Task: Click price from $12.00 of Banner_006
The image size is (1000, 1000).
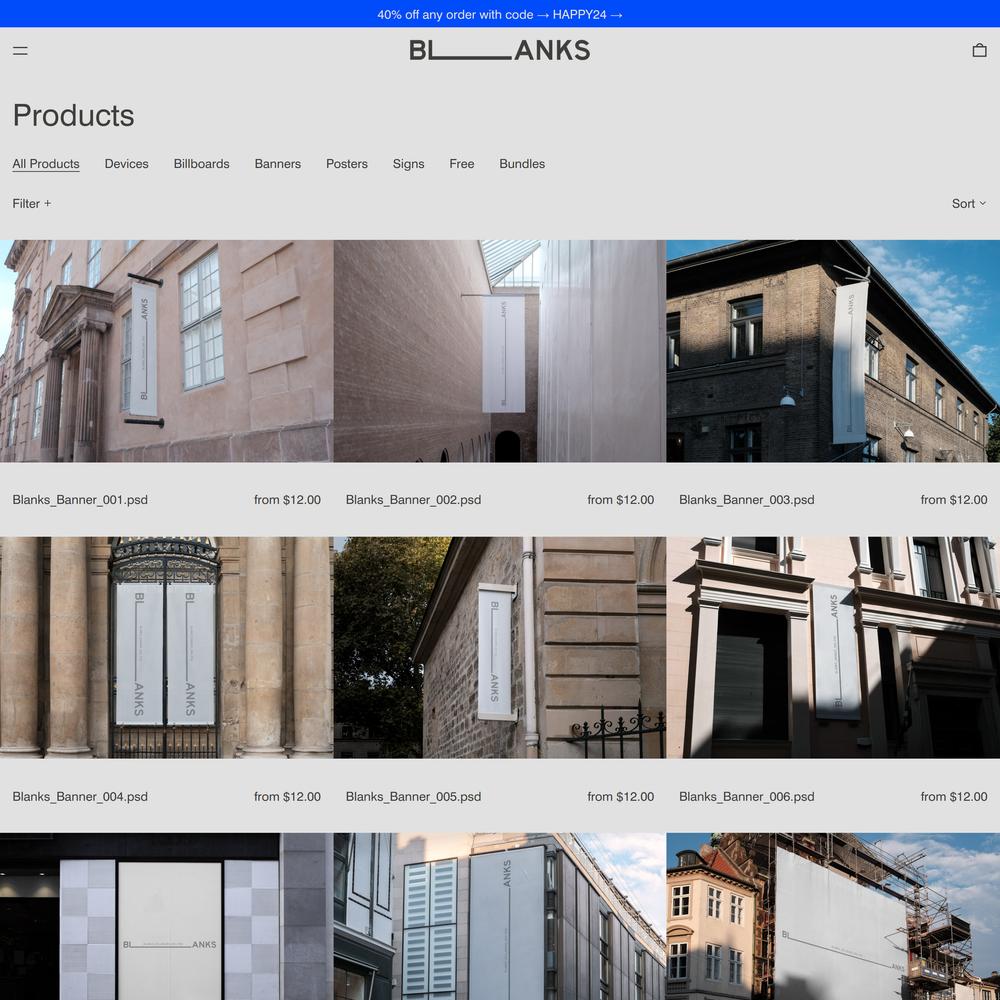Action: pos(953,797)
